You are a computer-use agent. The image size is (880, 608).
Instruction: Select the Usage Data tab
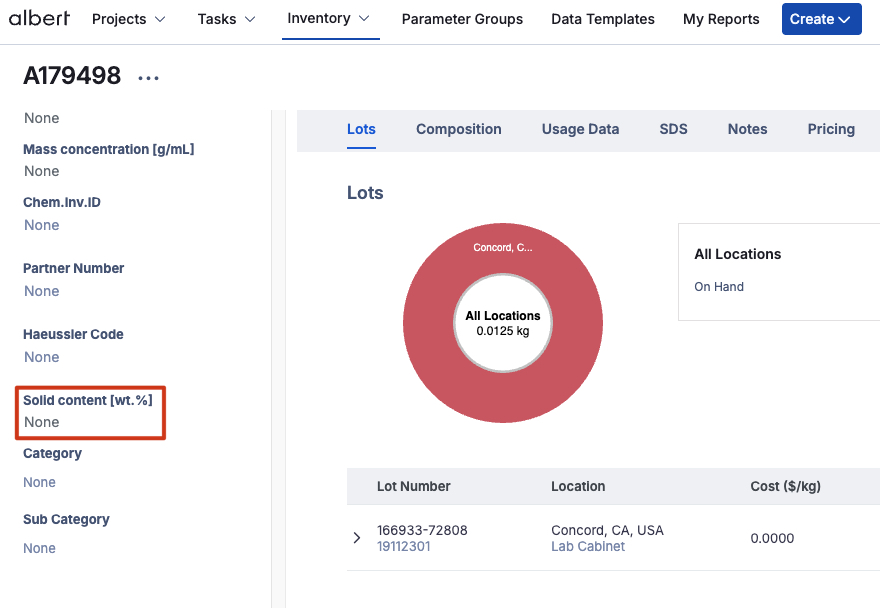(580, 129)
